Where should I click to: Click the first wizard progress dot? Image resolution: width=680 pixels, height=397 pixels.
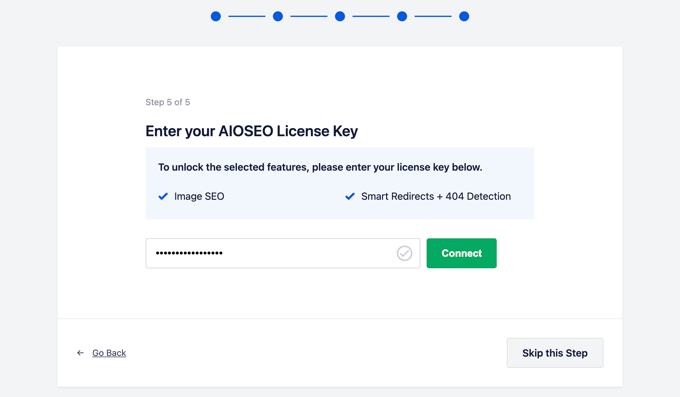(216, 16)
